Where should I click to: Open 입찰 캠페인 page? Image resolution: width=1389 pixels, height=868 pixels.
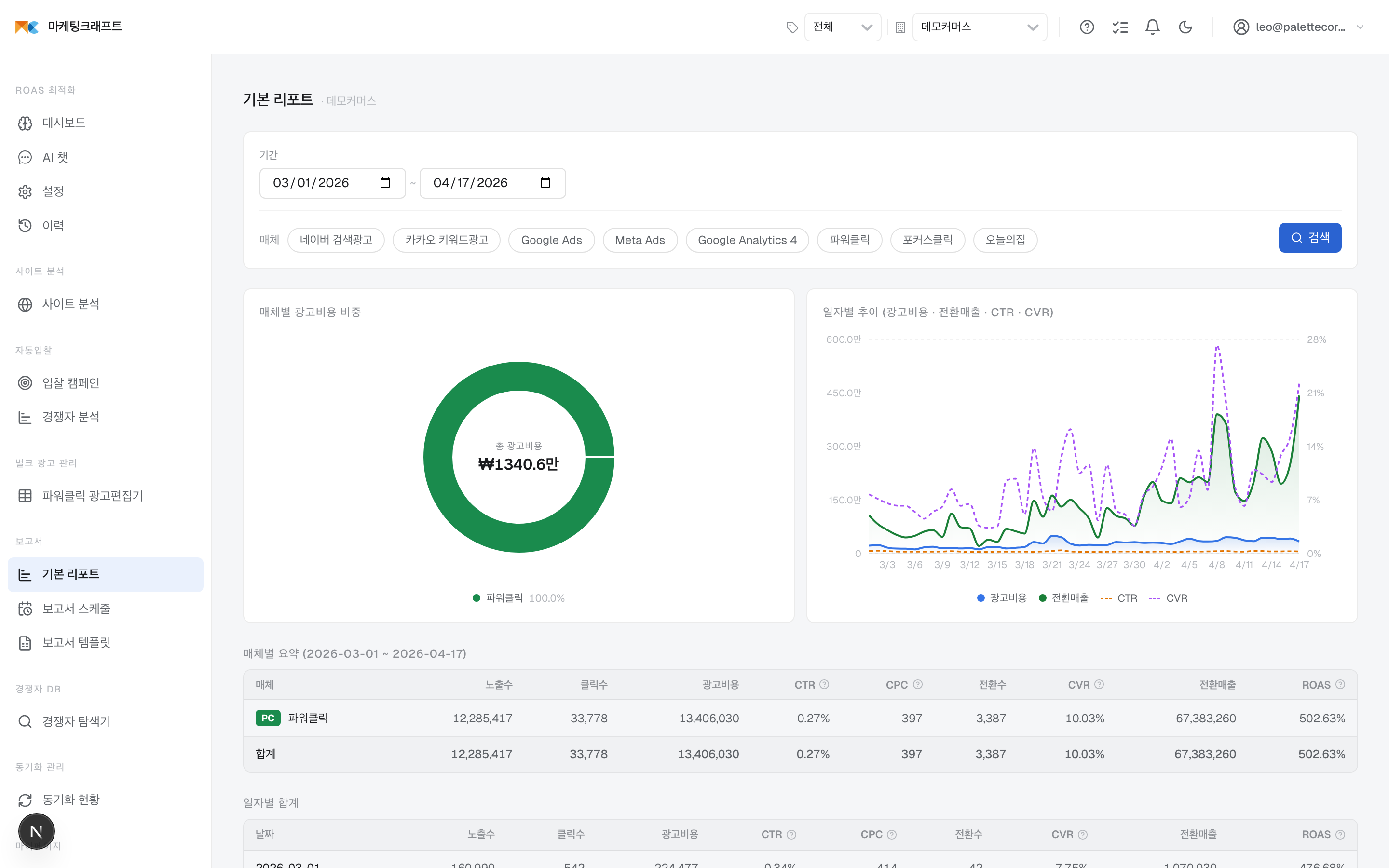106,383
